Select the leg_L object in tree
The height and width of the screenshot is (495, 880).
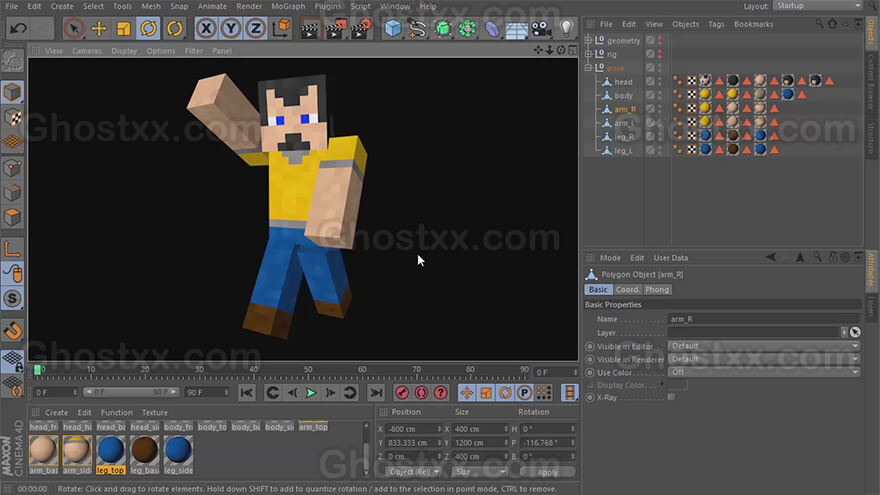click(x=623, y=150)
